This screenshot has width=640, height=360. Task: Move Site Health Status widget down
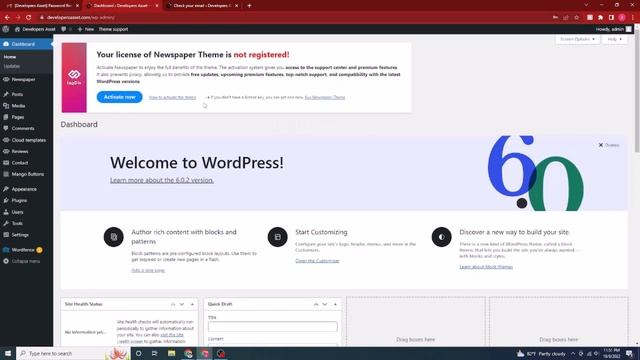[x=182, y=304]
